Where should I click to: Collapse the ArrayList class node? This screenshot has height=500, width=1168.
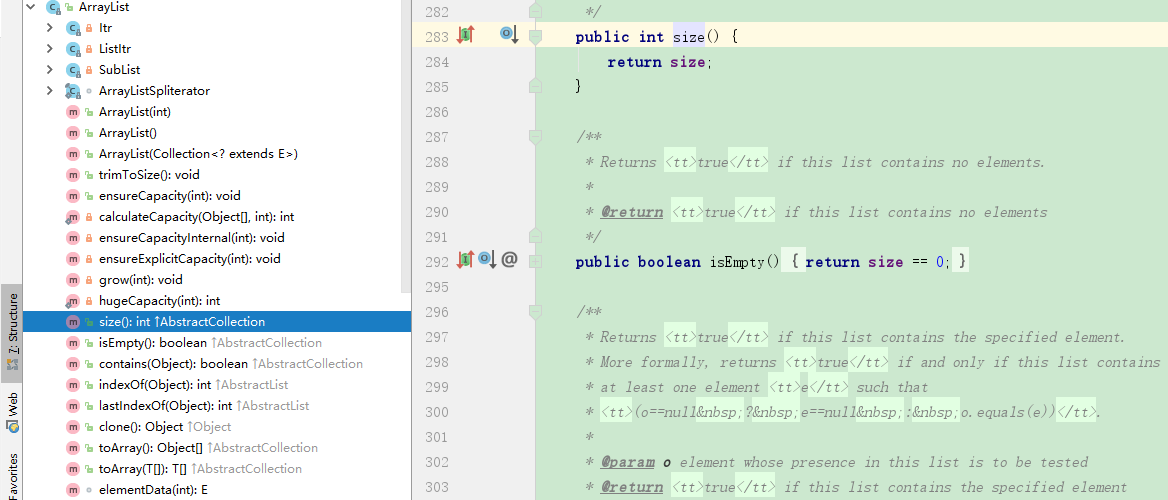[30, 7]
